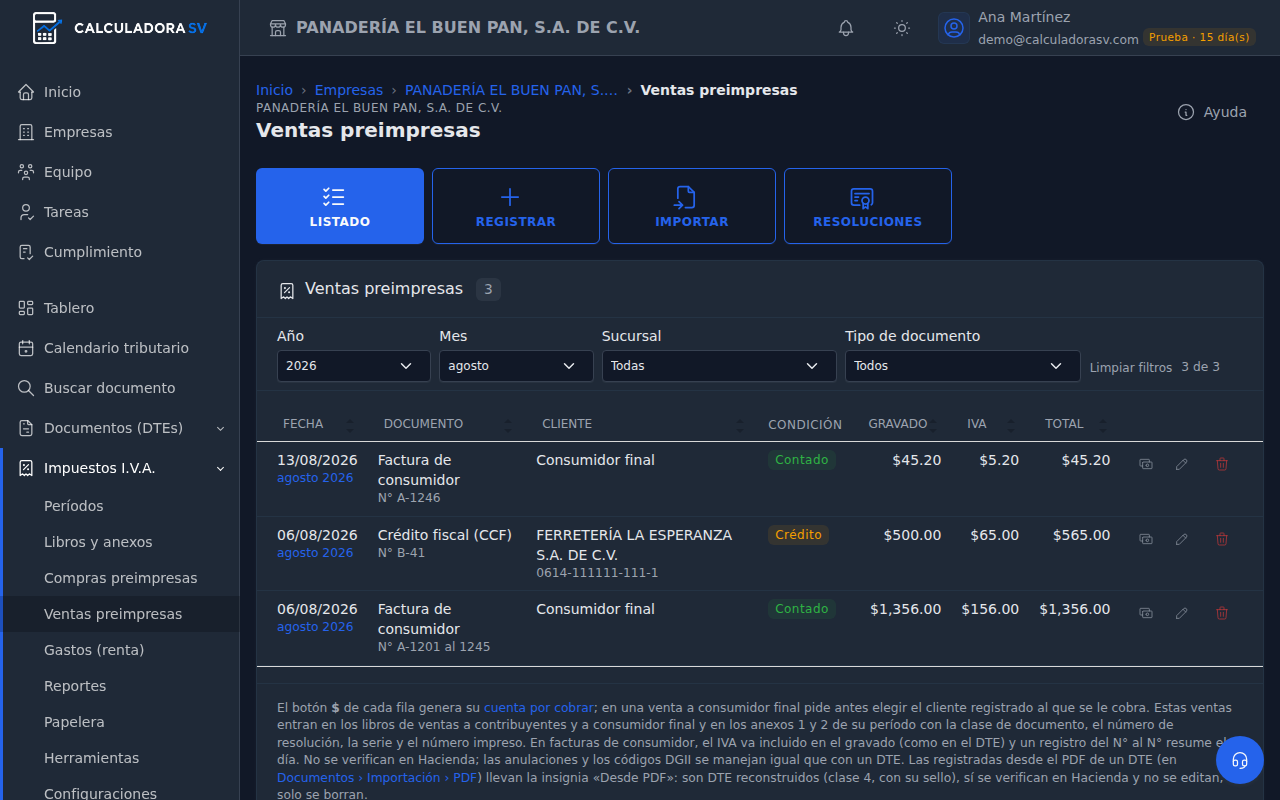
Task: Open Inicio in the sidebar
Action: 121,92
